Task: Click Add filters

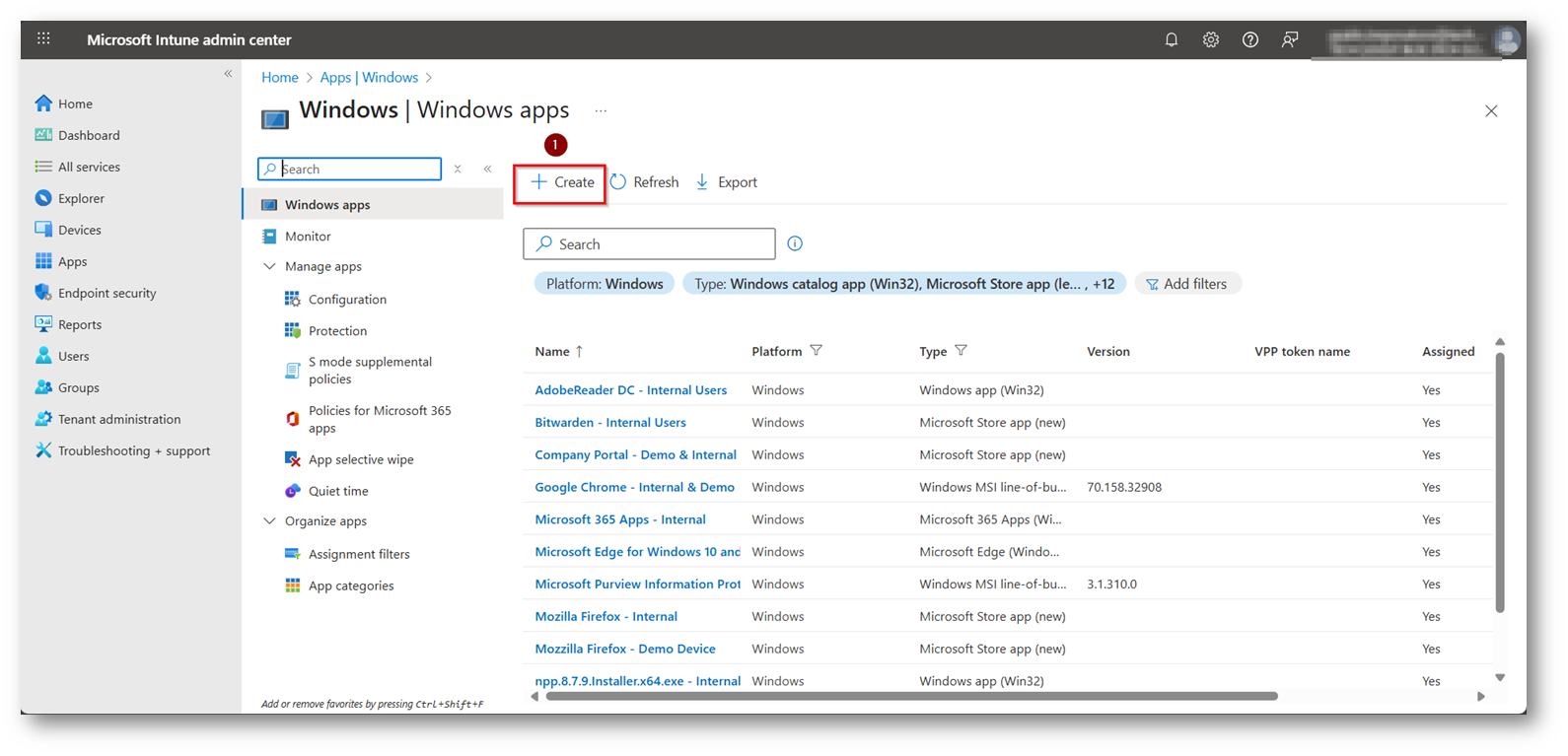Action: [1187, 284]
